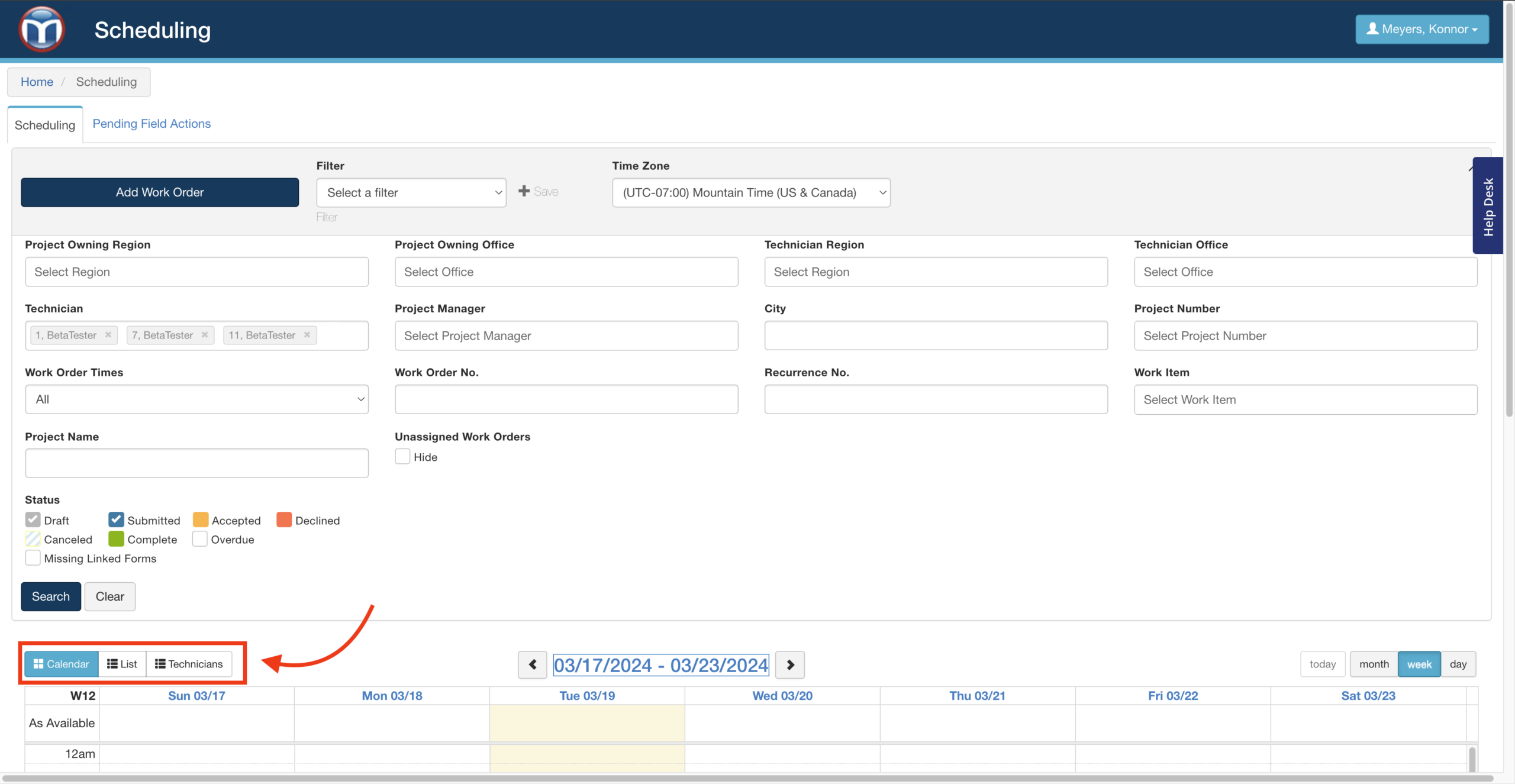Switch to the List view icon button
Screen dimensions: 1515x784
coord(122,664)
